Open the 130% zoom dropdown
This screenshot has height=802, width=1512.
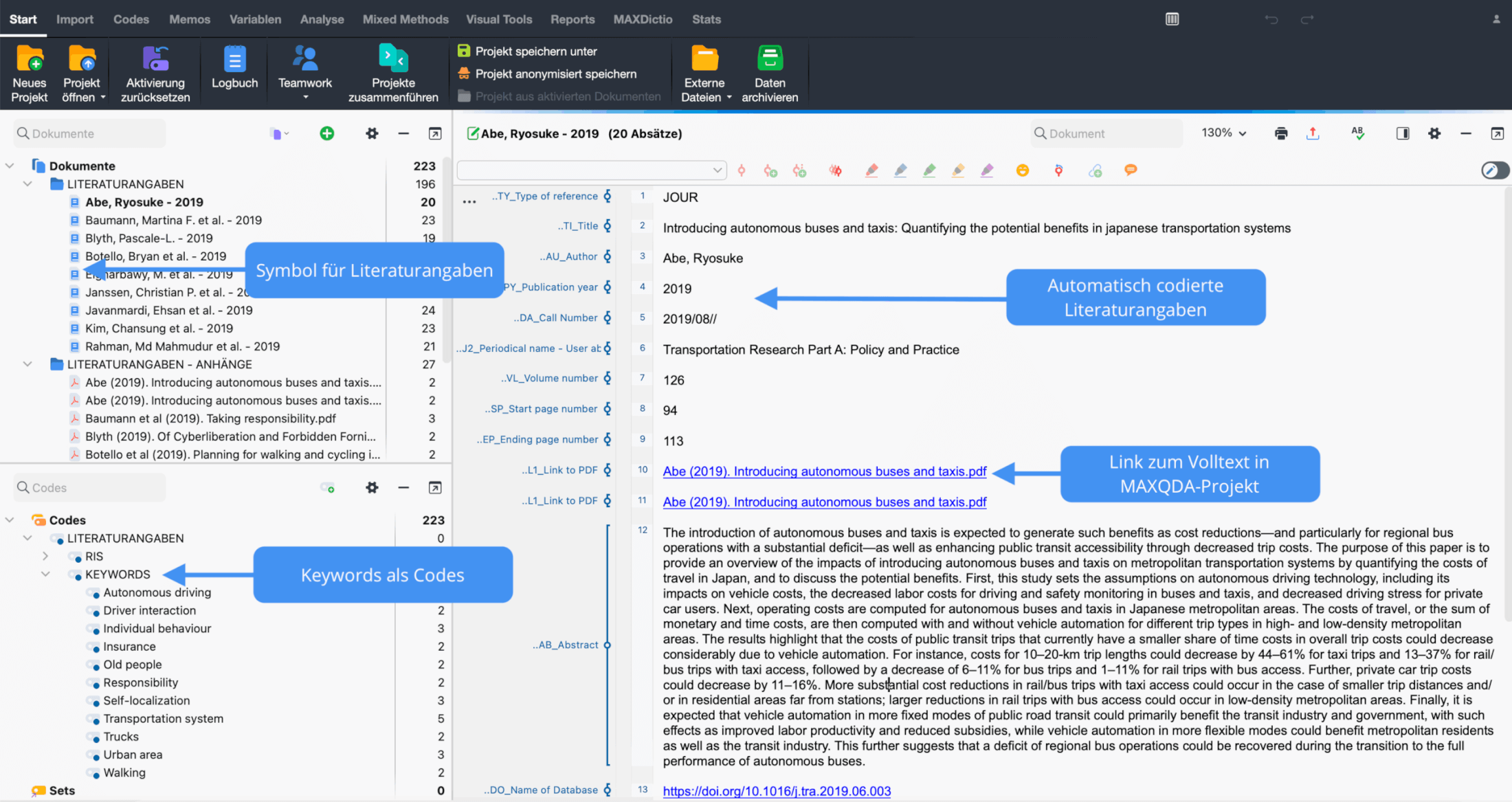[1223, 133]
